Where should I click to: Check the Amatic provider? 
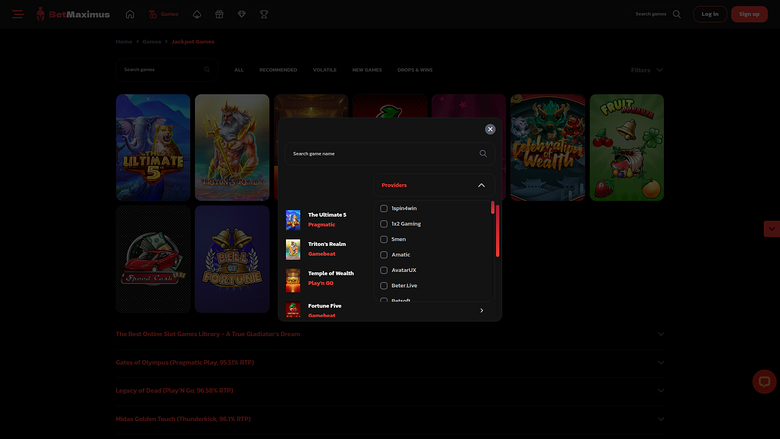(x=384, y=255)
